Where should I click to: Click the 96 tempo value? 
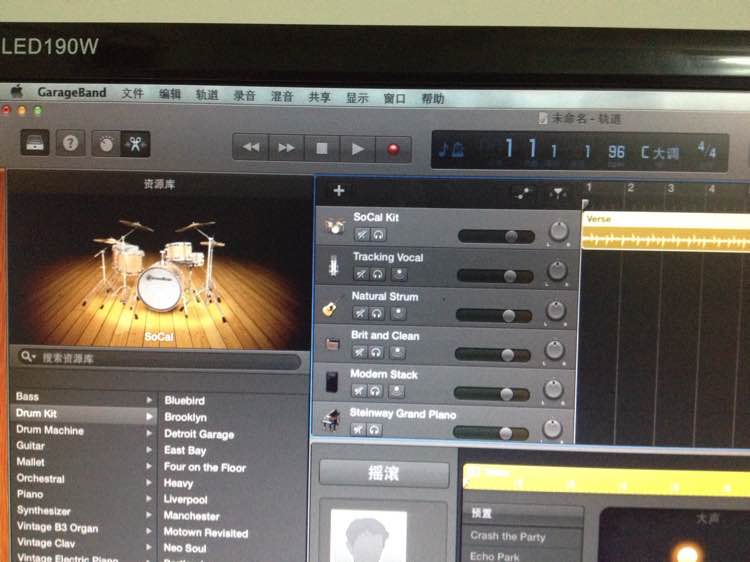point(616,152)
